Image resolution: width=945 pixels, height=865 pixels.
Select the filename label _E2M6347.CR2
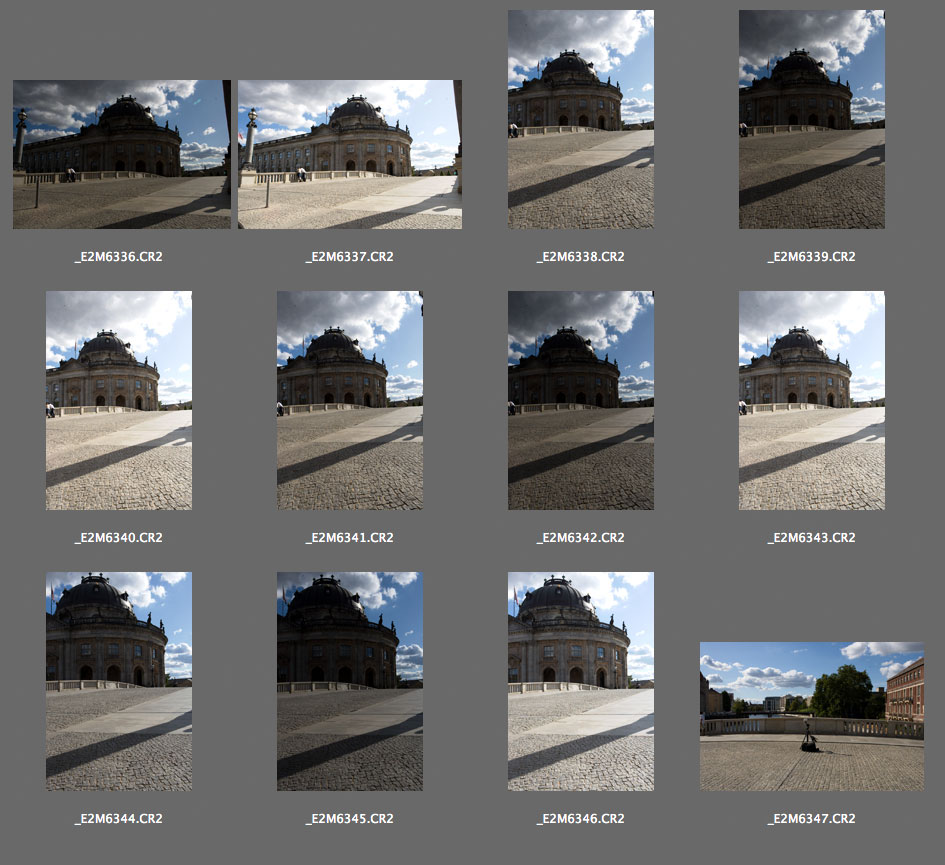click(812, 819)
